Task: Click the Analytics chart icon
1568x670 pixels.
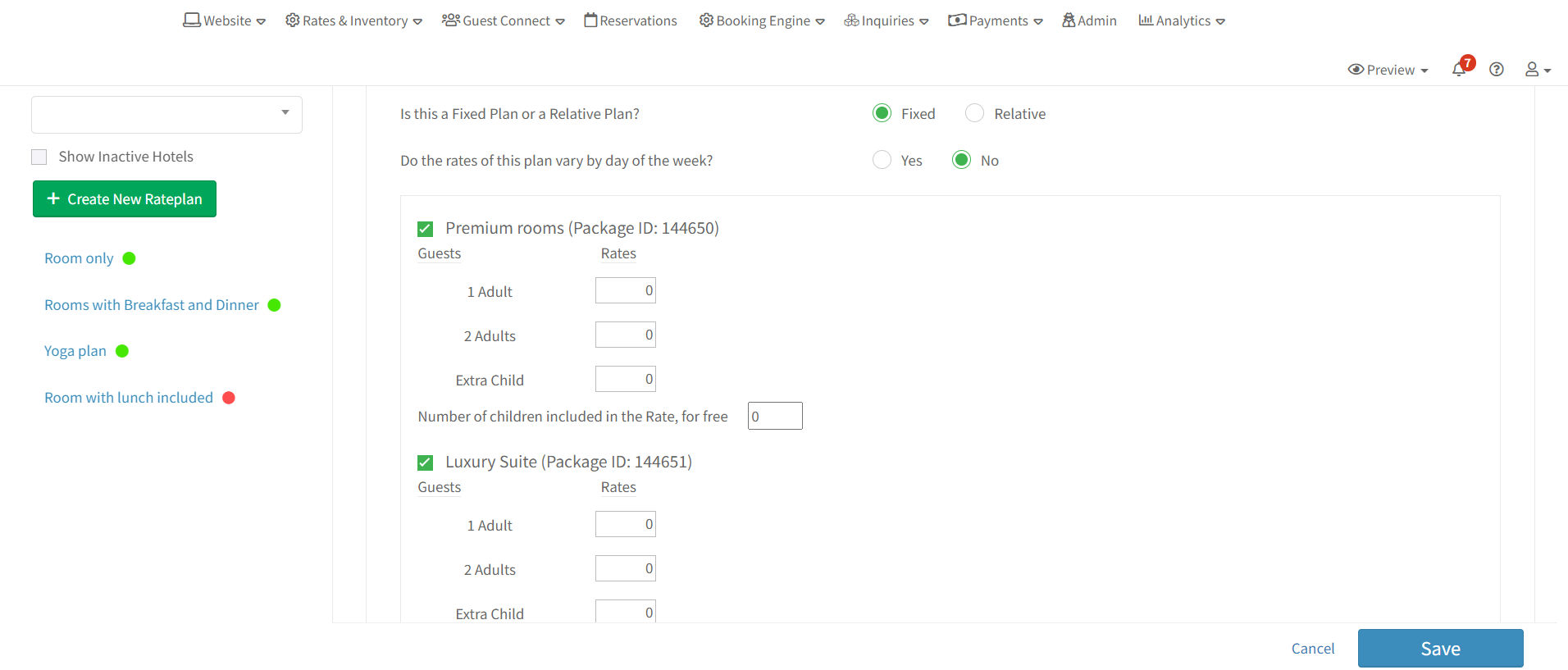Action: pos(1146,21)
